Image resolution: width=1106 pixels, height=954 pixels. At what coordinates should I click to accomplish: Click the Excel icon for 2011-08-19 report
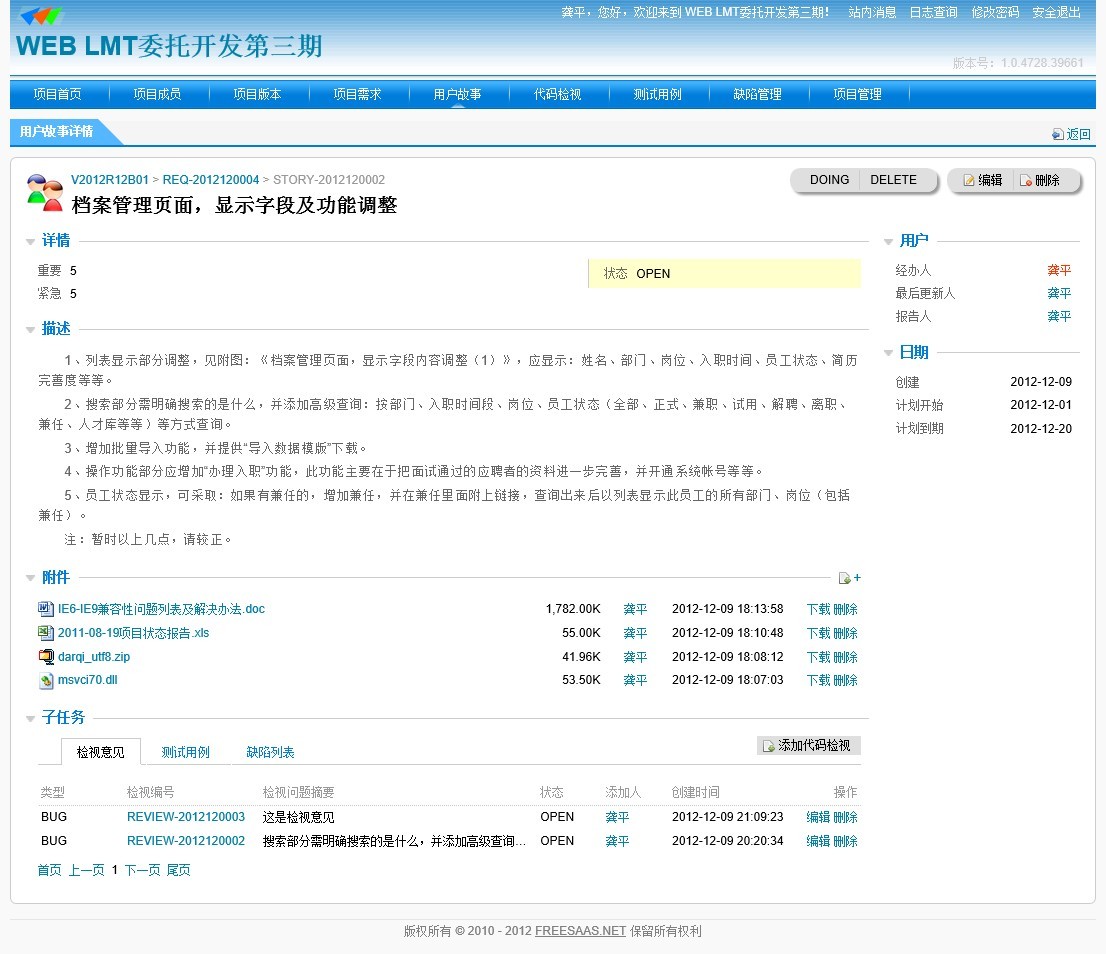[x=45, y=632]
